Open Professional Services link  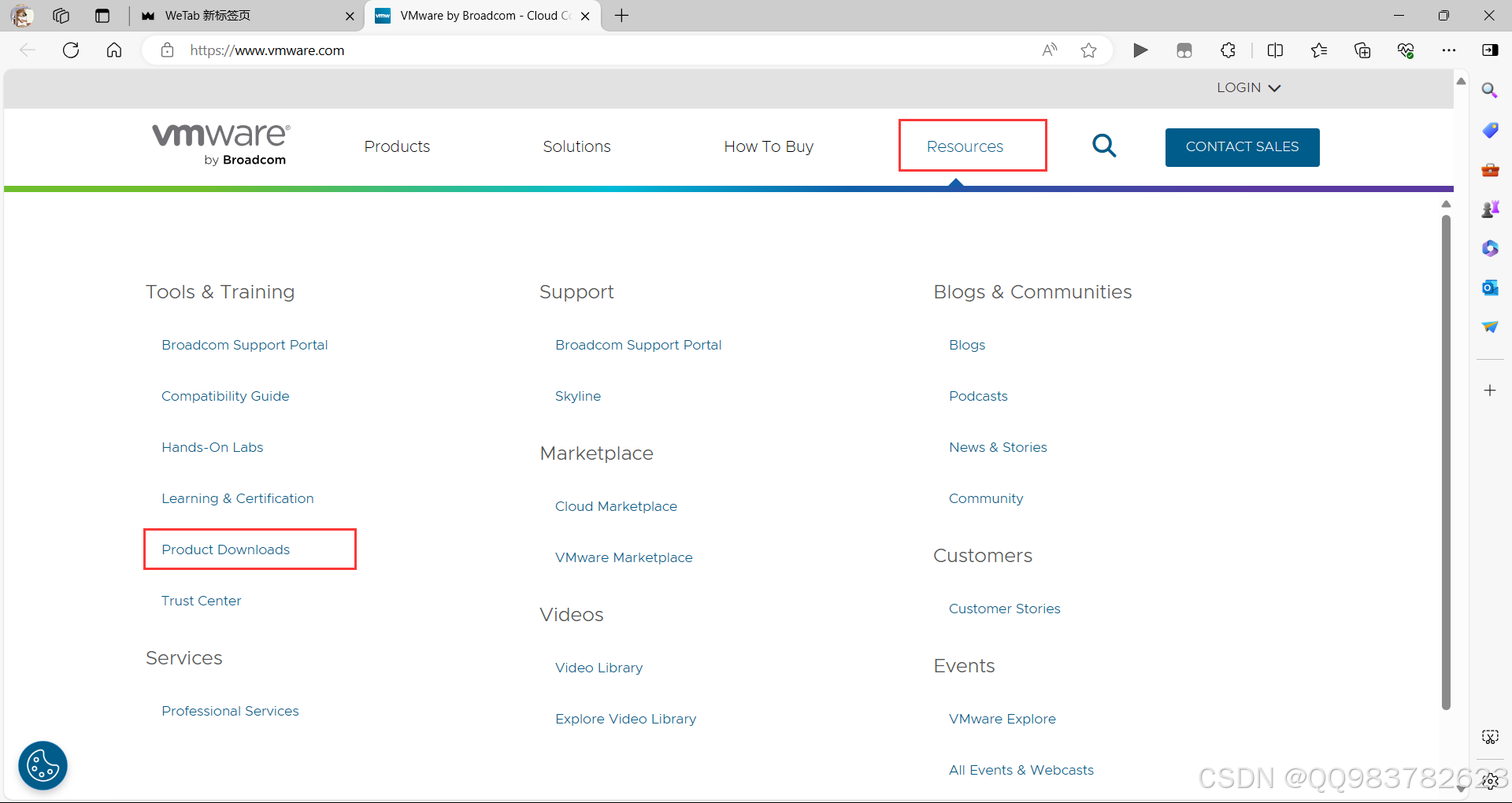(x=231, y=711)
